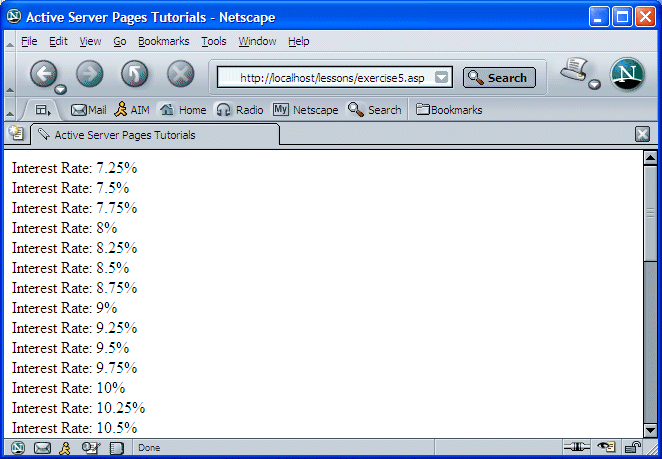Viewport: 662px width, 459px height.
Task: Click the vertical scrollbar thumb
Action: pyautogui.click(x=650, y=213)
